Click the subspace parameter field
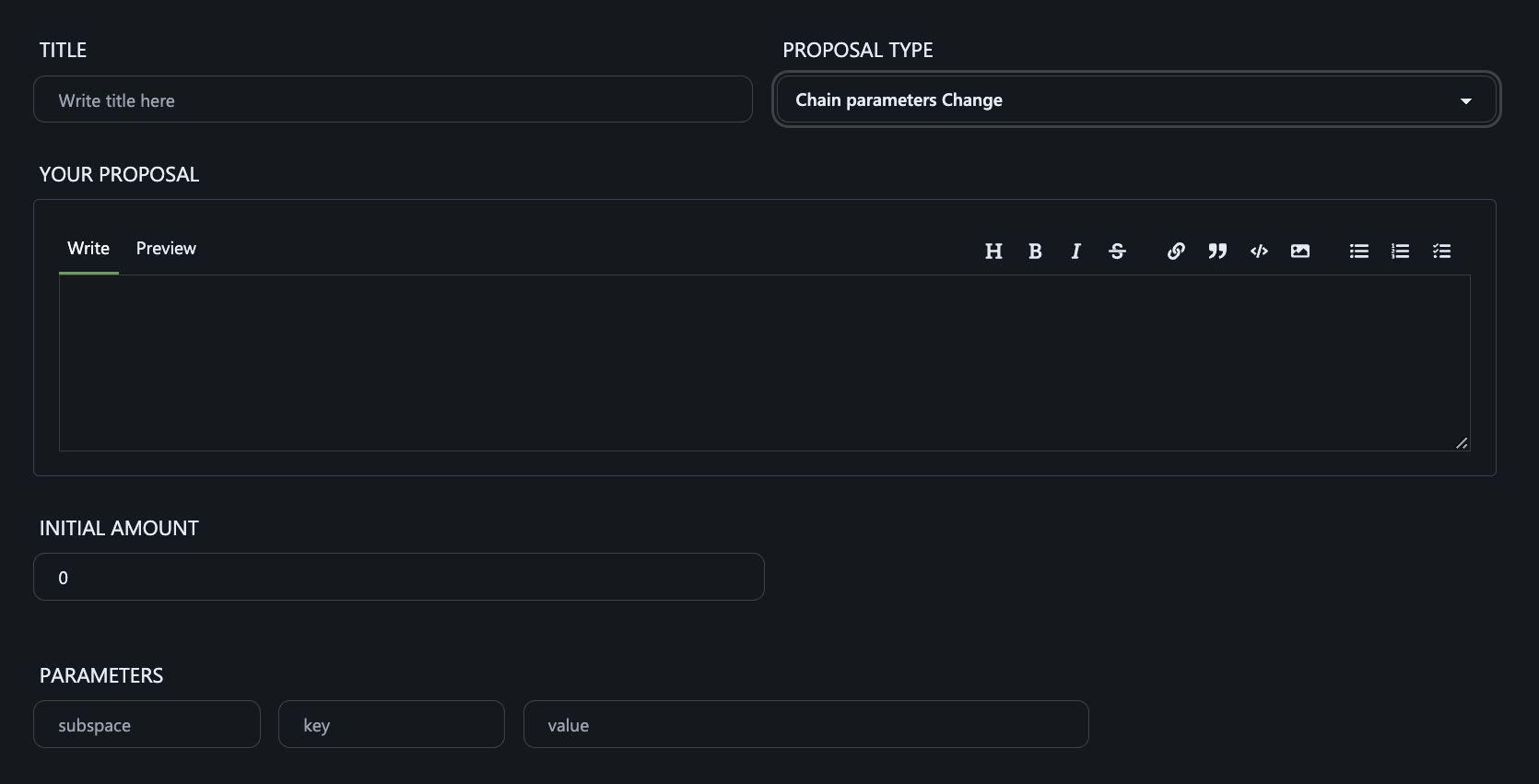1539x784 pixels. coord(147,725)
